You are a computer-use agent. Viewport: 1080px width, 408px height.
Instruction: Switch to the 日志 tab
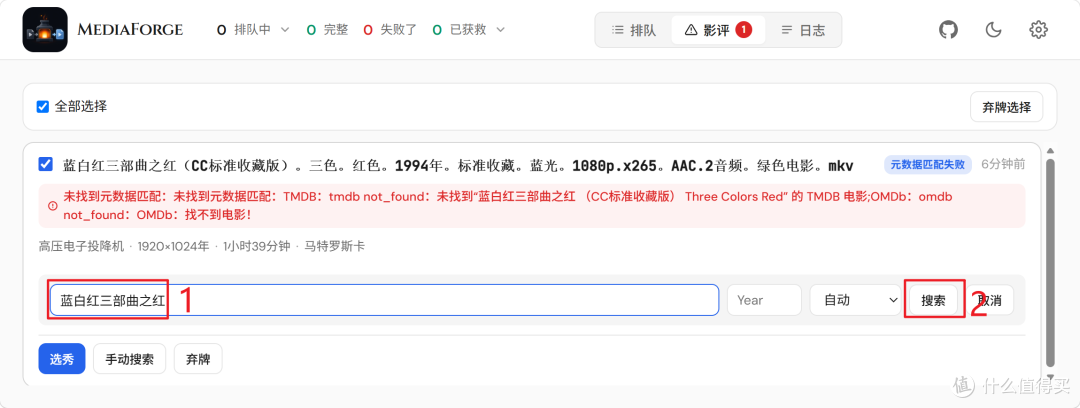[803, 30]
